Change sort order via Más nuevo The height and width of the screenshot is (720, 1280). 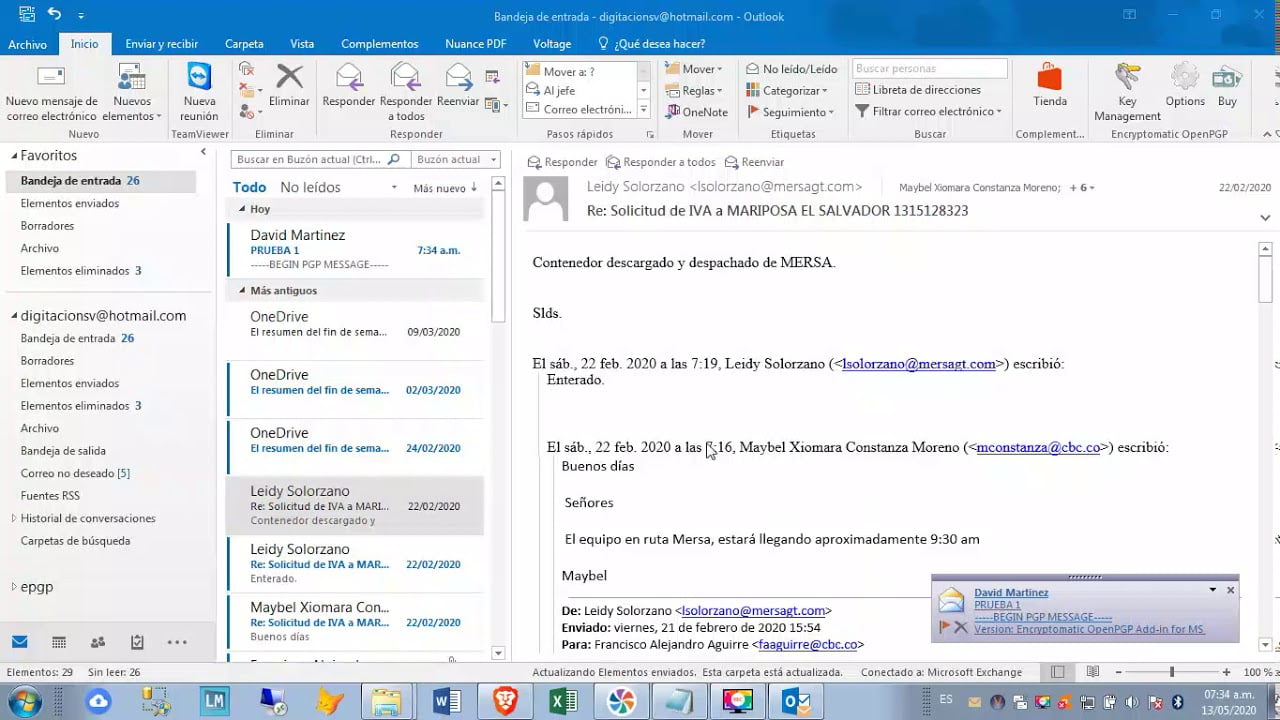[x=445, y=188]
